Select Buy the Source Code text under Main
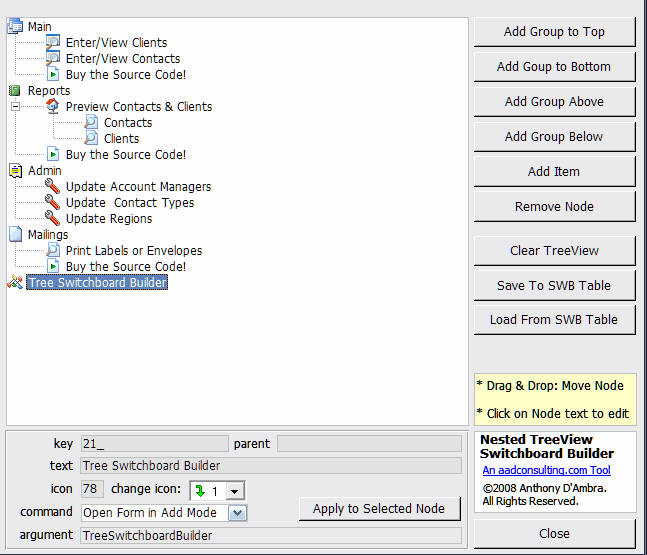The image size is (647, 555). point(126,75)
